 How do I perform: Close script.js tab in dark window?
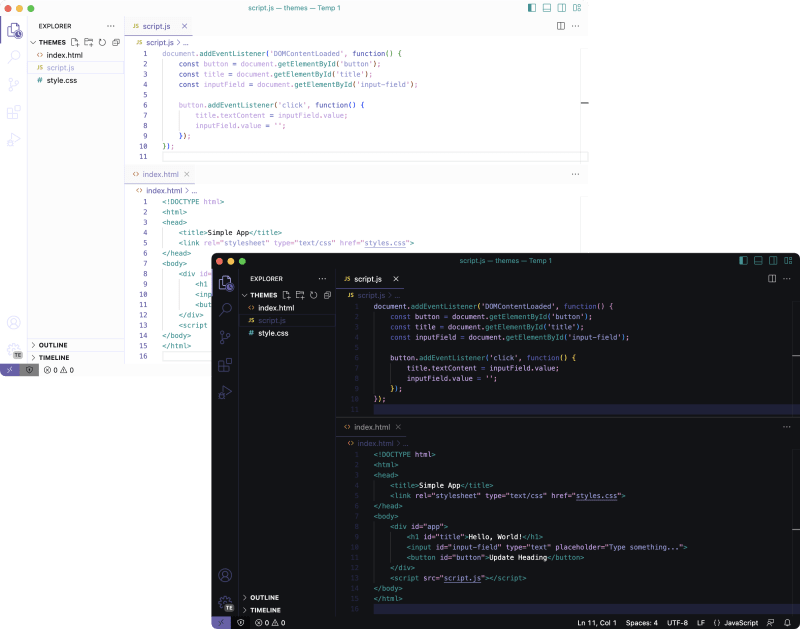(x=396, y=279)
